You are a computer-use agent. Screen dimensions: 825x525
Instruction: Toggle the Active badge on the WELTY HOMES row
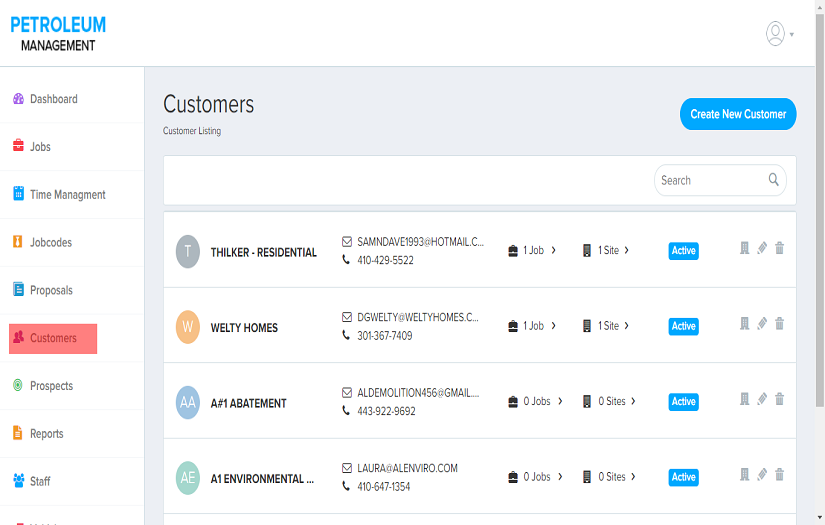coord(683,326)
